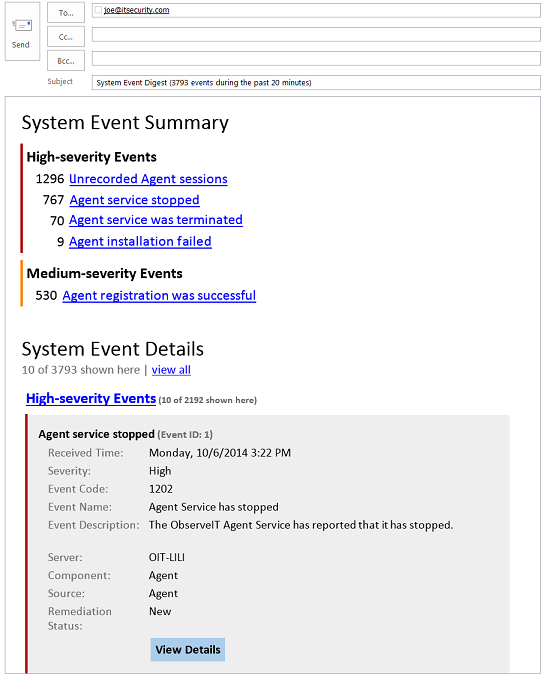Select the joe@itsecurity.com recipient address
Screen dimensions: 545x674
point(136,10)
